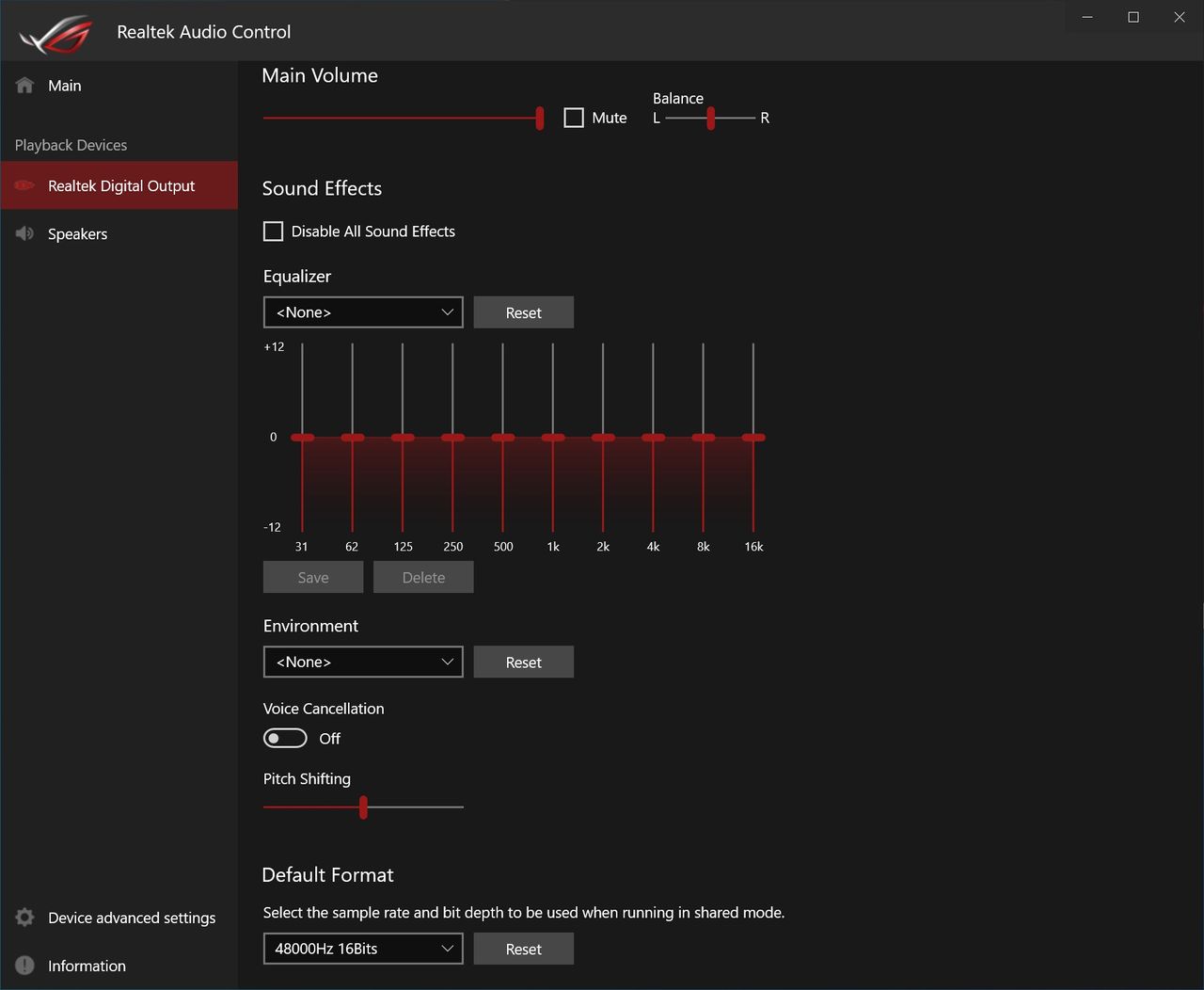Viewport: 1204px width, 990px height.
Task: Open the Default Format 48000Hz 16Bits dropdown
Action: 363,949
